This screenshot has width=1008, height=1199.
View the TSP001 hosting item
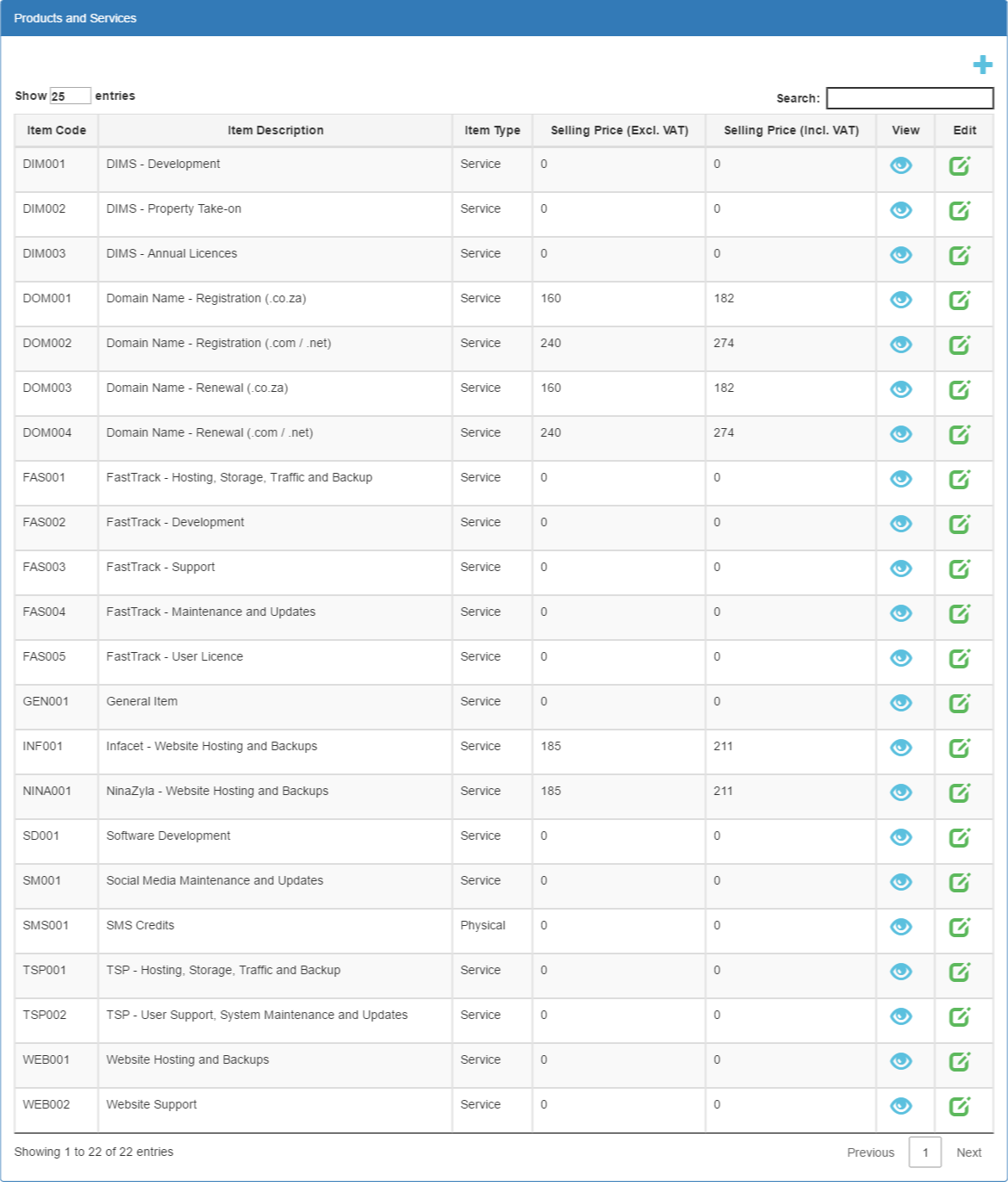point(901,972)
